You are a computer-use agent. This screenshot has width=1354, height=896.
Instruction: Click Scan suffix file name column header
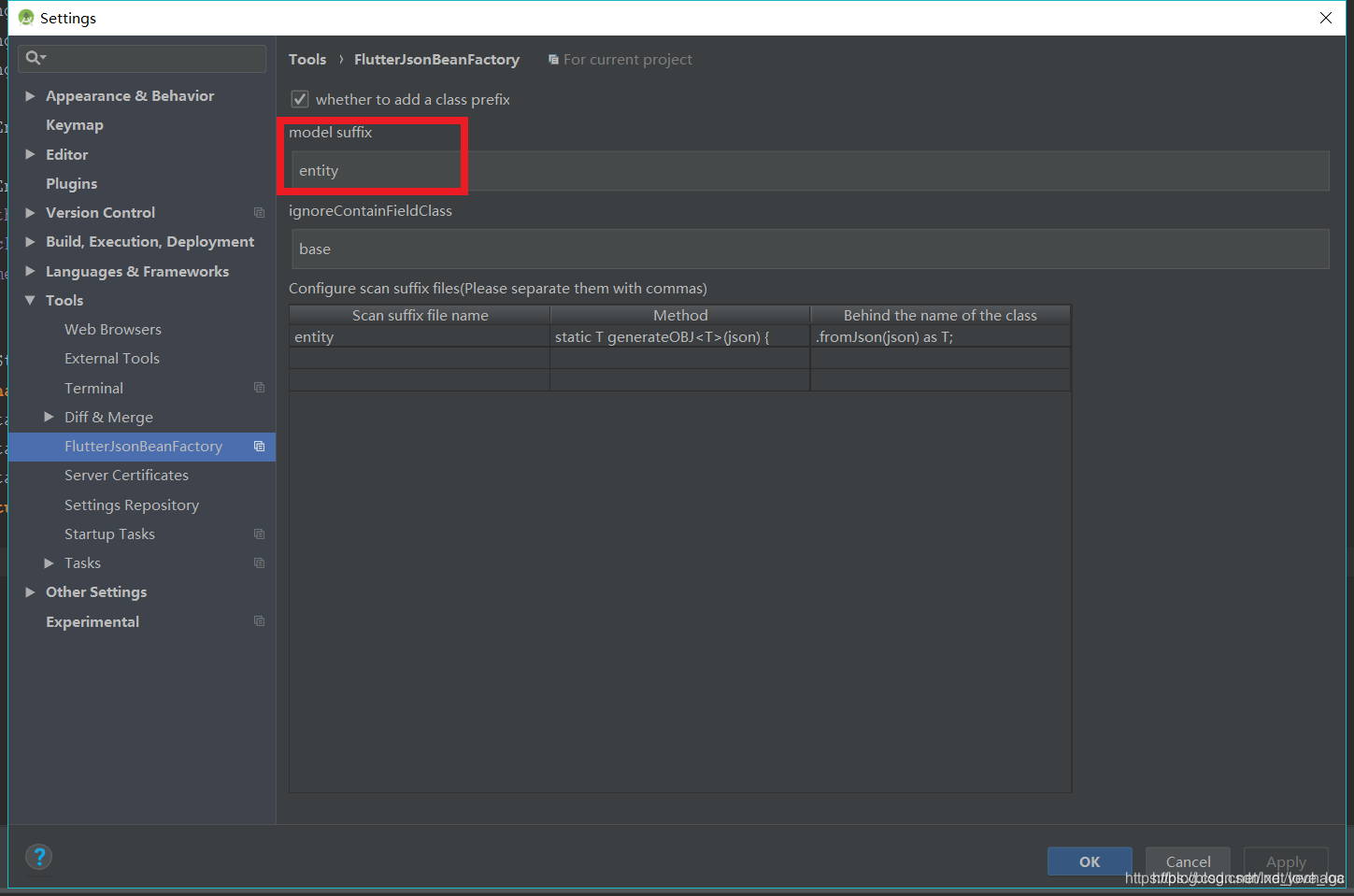(420, 315)
